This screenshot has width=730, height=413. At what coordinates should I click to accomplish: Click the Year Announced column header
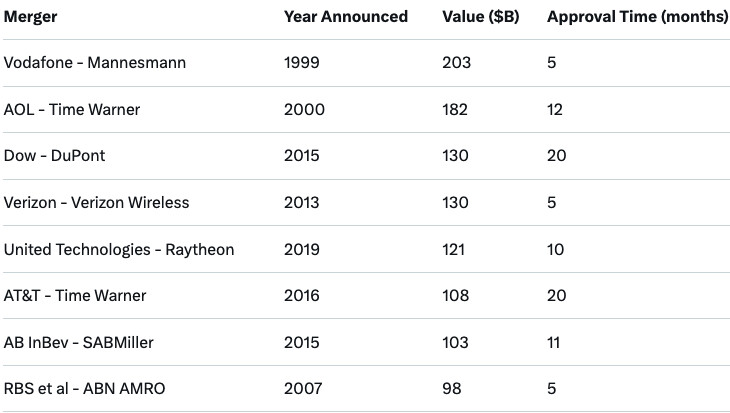pyautogui.click(x=345, y=17)
